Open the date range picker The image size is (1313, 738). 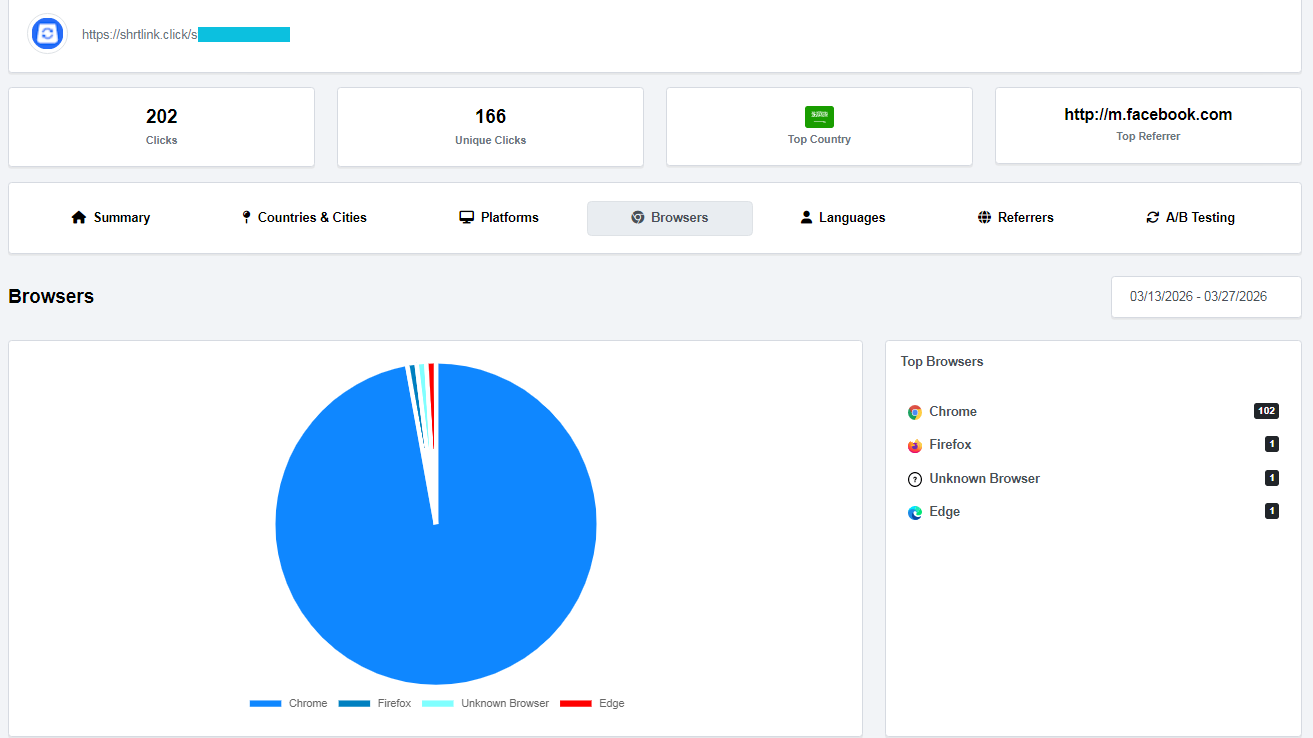tap(1205, 297)
